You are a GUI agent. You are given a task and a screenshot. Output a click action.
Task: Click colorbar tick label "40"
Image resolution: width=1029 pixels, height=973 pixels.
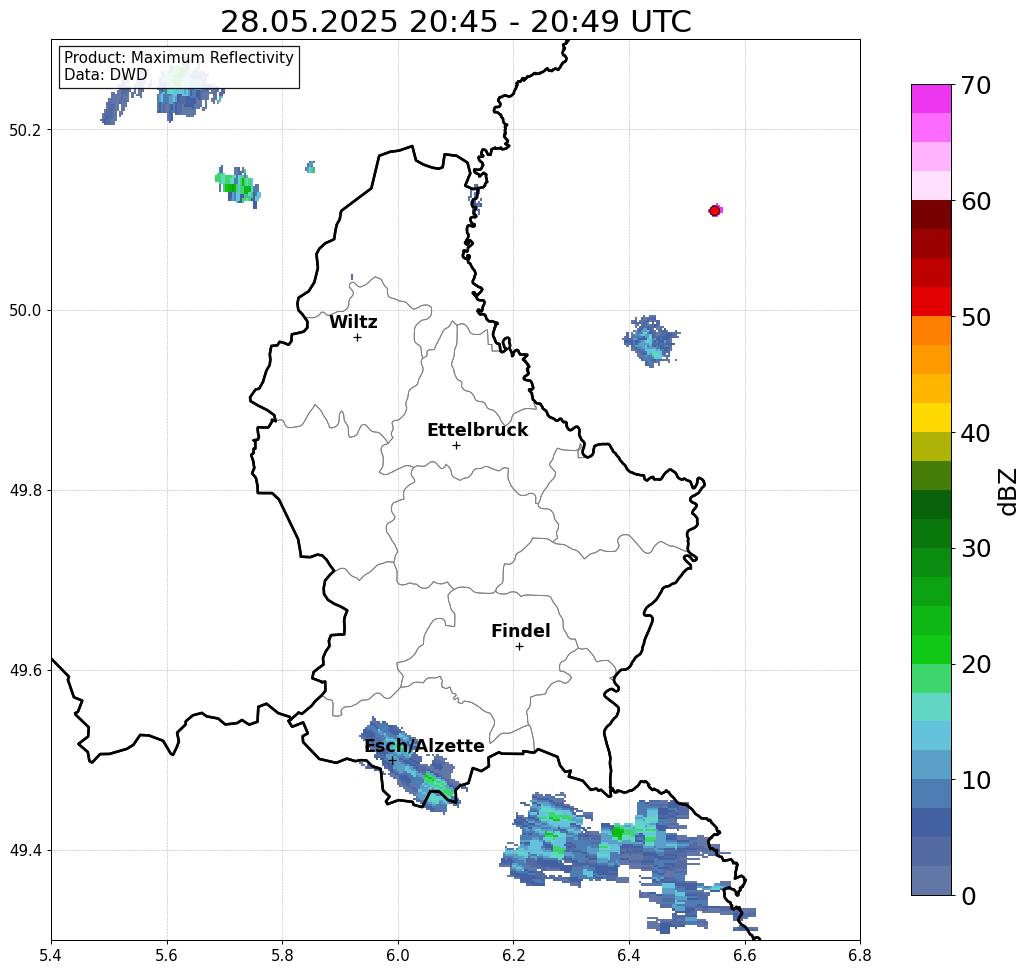pyautogui.click(x=976, y=433)
